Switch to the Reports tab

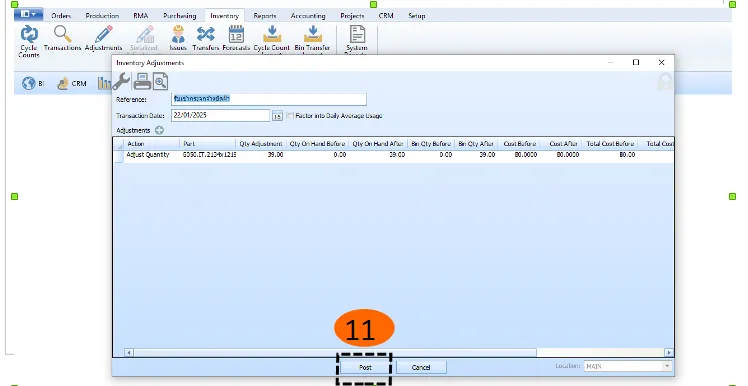[265, 16]
